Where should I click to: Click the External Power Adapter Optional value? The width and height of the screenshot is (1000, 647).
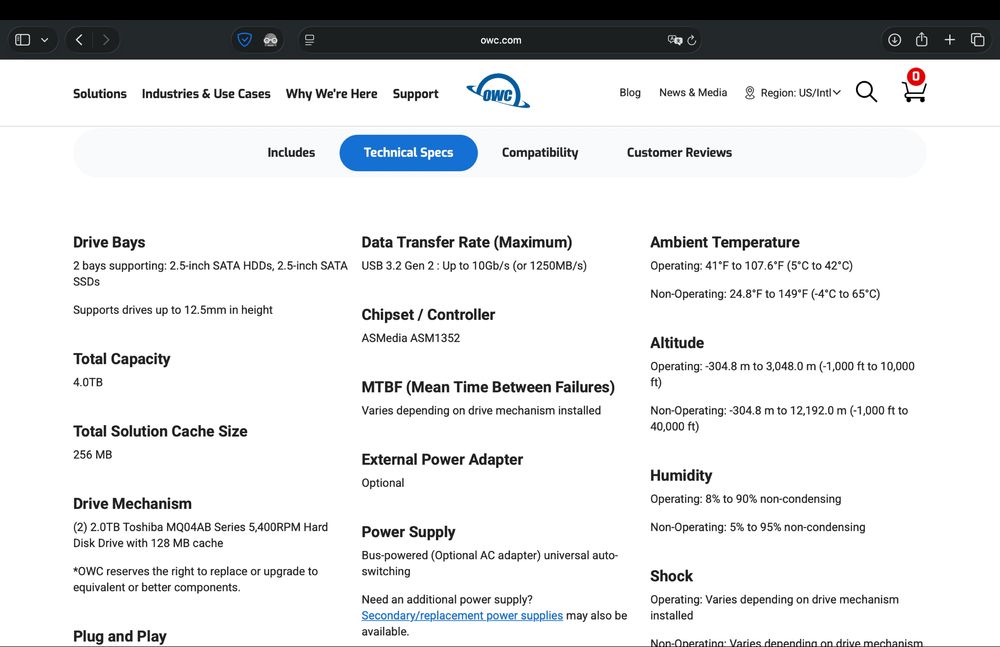pyautogui.click(x=383, y=483)
